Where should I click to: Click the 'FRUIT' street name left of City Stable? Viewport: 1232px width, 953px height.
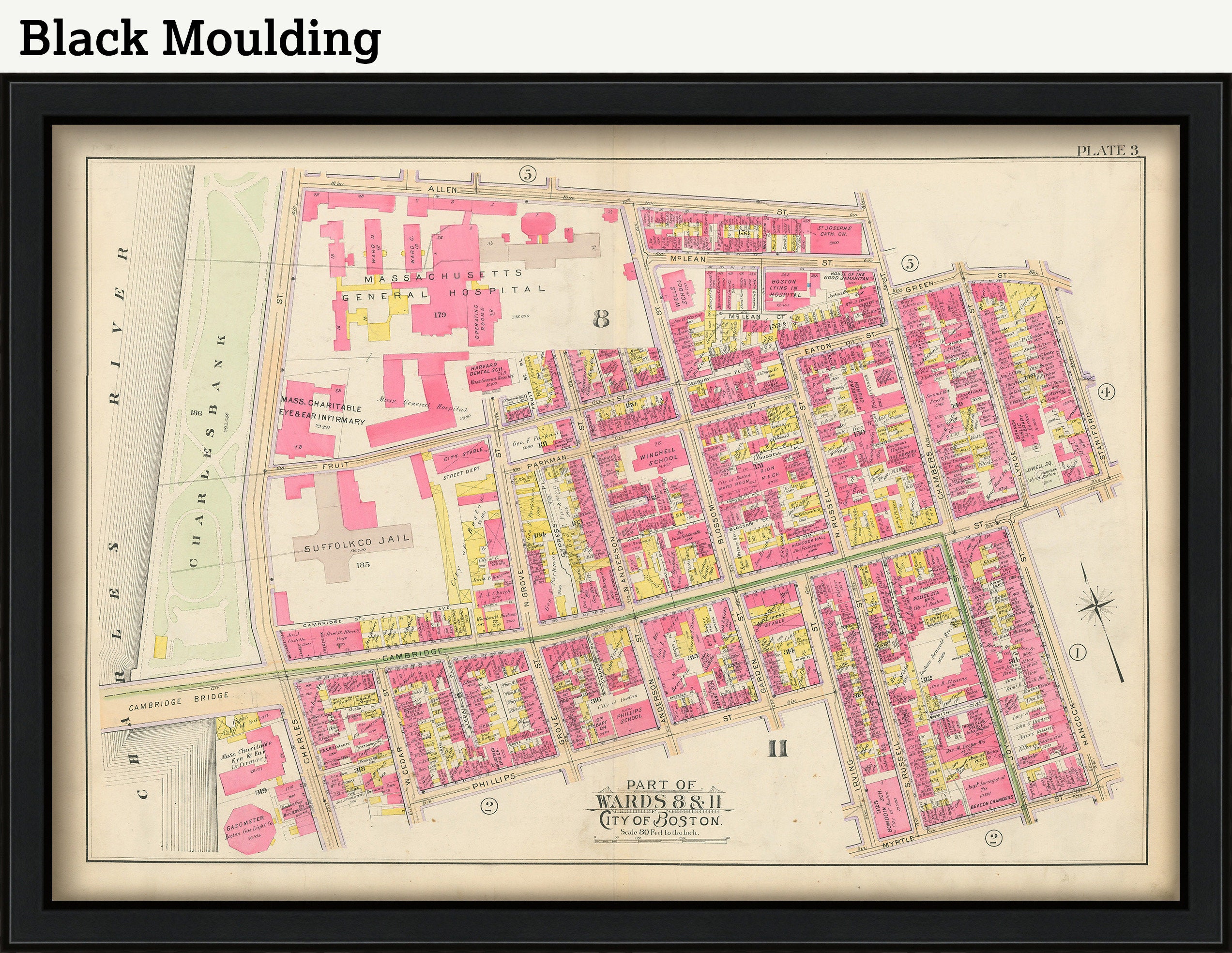336,466
